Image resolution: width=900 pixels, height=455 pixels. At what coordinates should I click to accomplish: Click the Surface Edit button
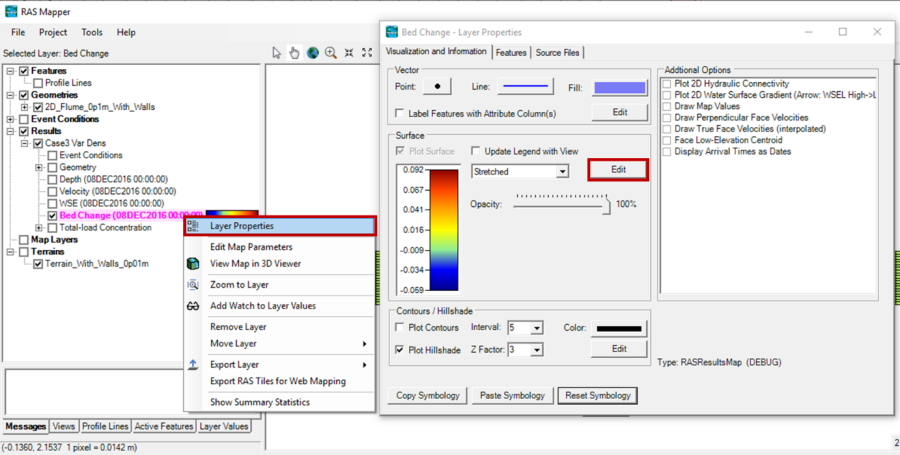point(618,170)
